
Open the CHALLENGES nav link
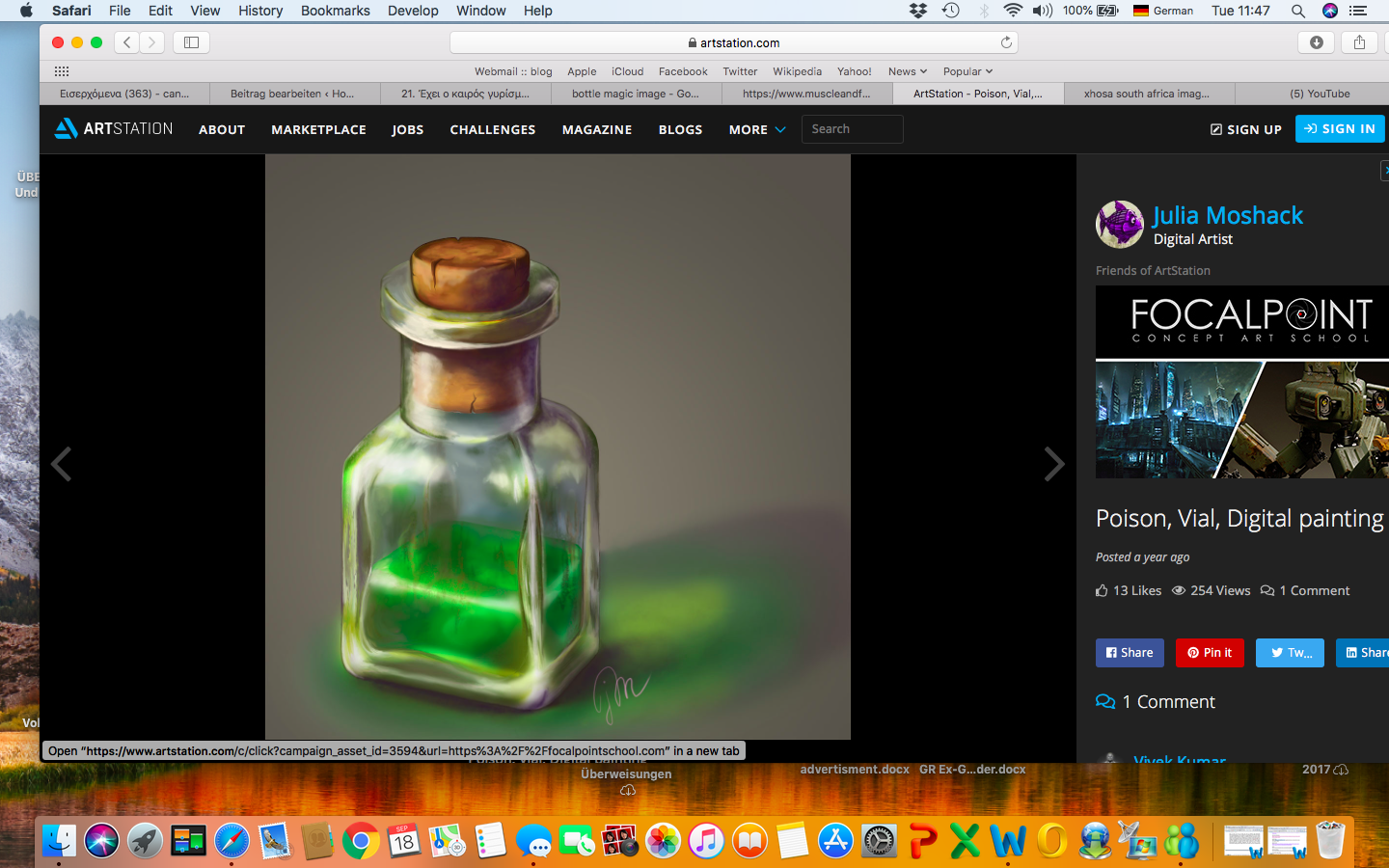tap(493, 129)
